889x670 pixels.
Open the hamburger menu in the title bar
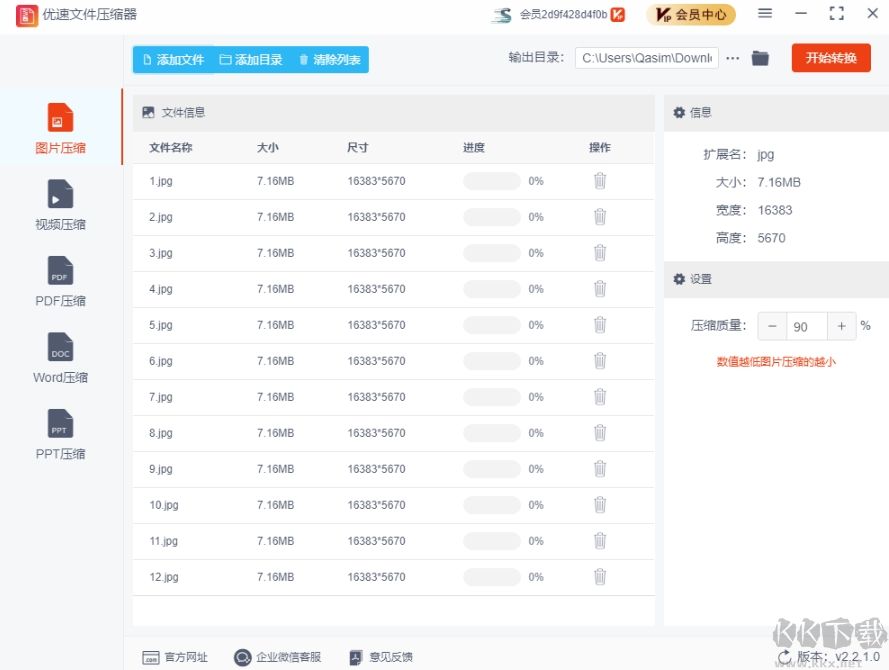pyautogui.click(x=765, y=14)
